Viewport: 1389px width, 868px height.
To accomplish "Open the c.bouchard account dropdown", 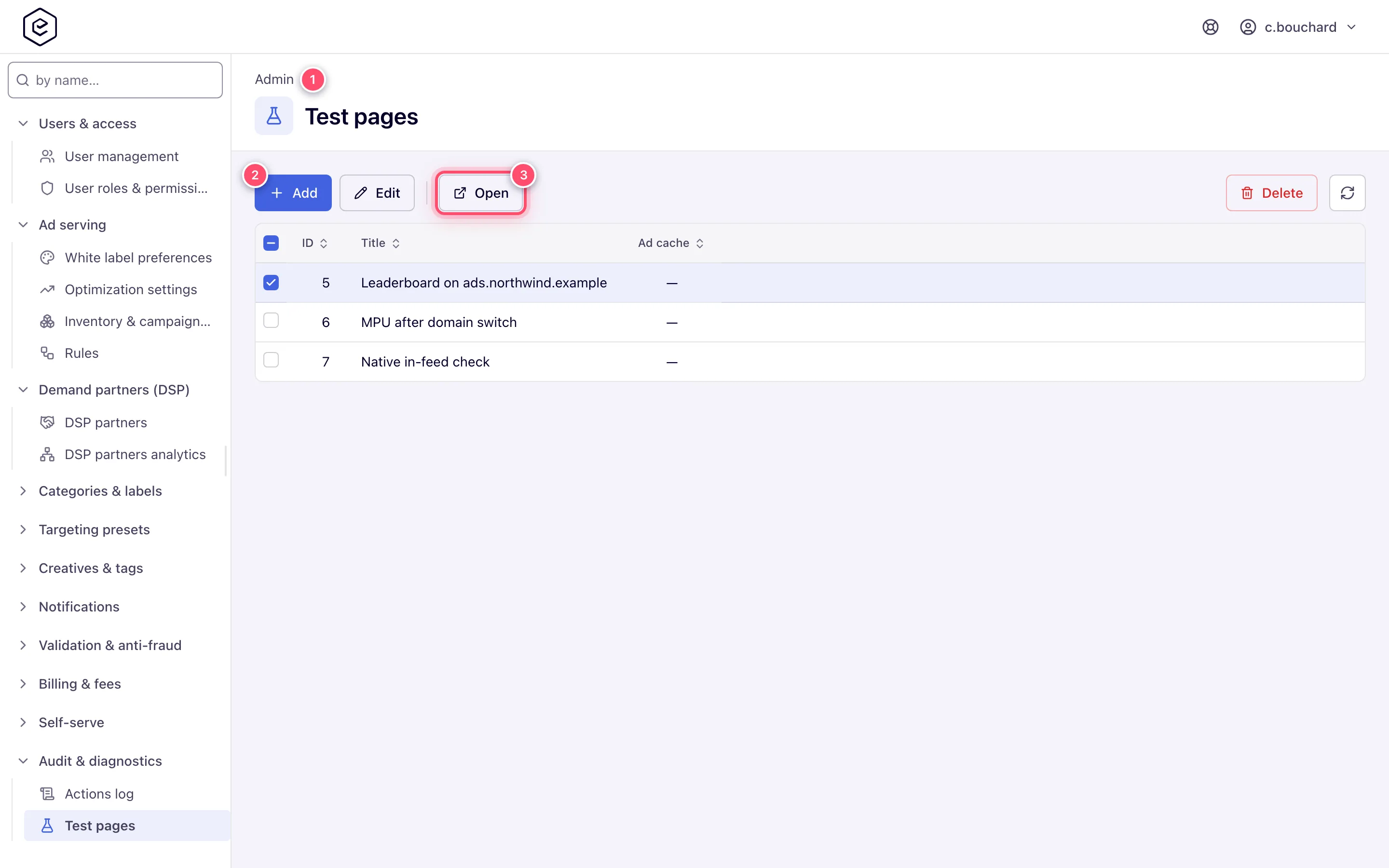I will 1298,27.
